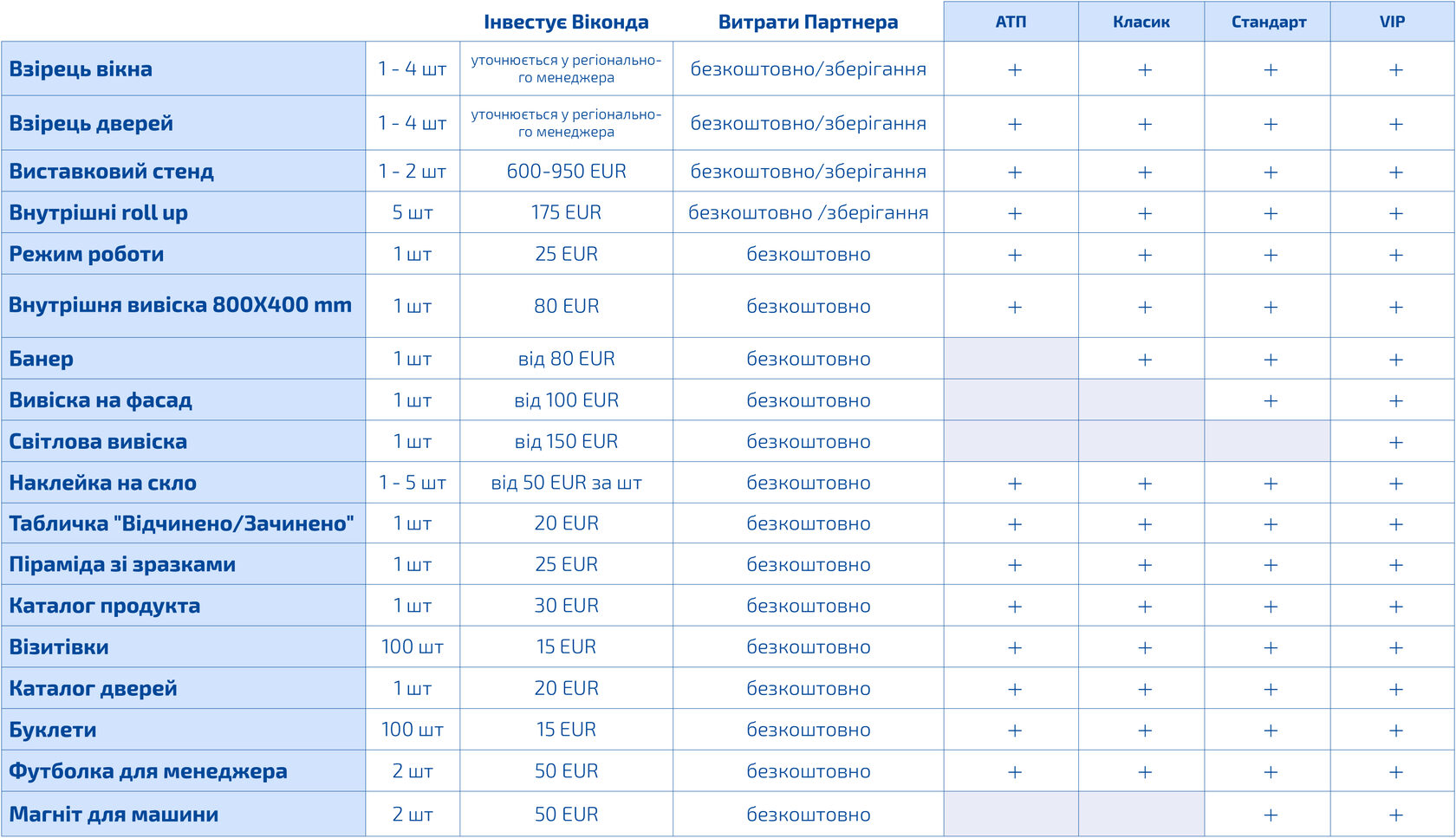
Task: Click the Стандарт plus mark for Вивіска на фасад
Action: coord(1271,400)
